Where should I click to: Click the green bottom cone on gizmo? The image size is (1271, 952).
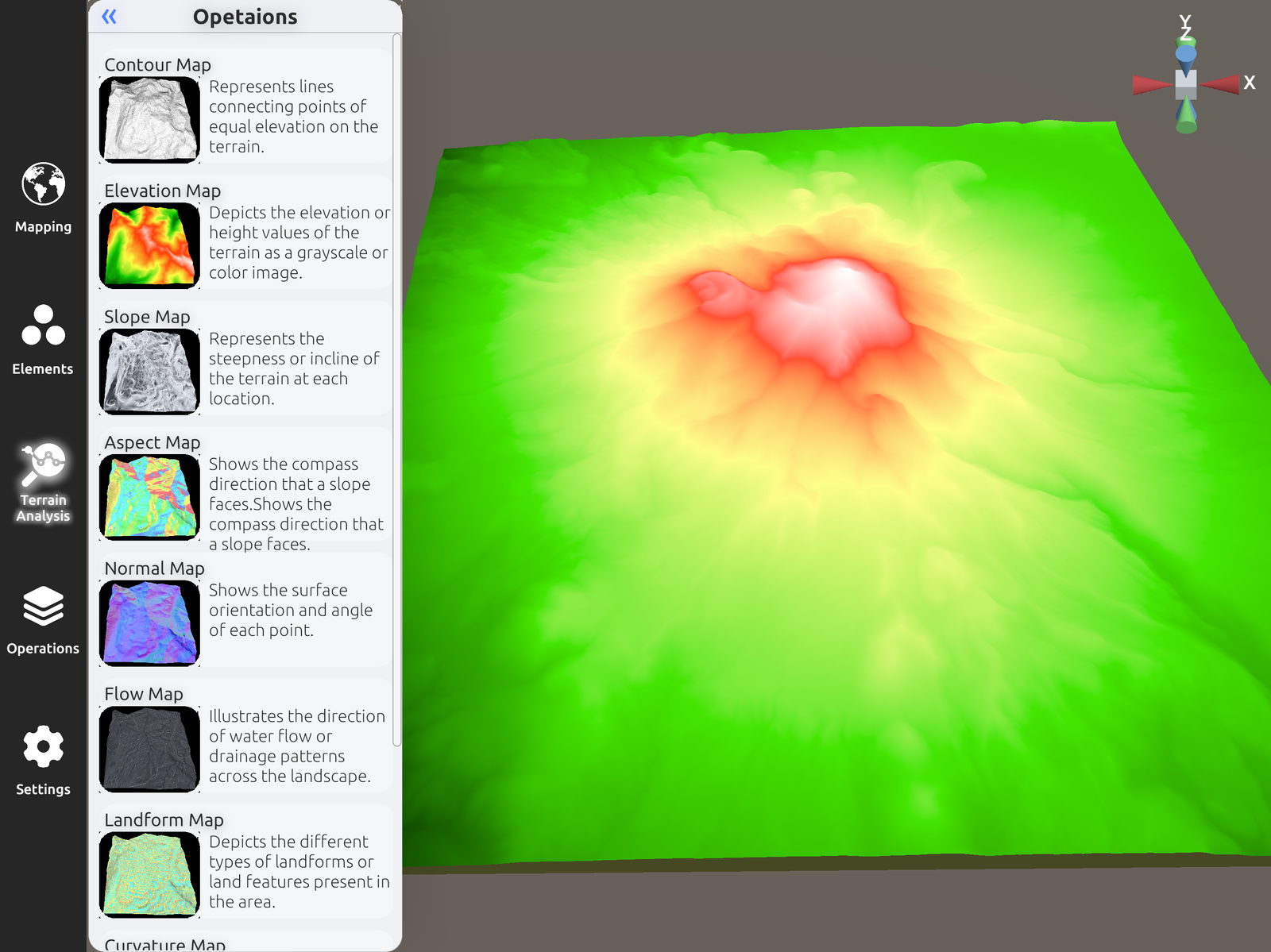(x=1186, y=116)
